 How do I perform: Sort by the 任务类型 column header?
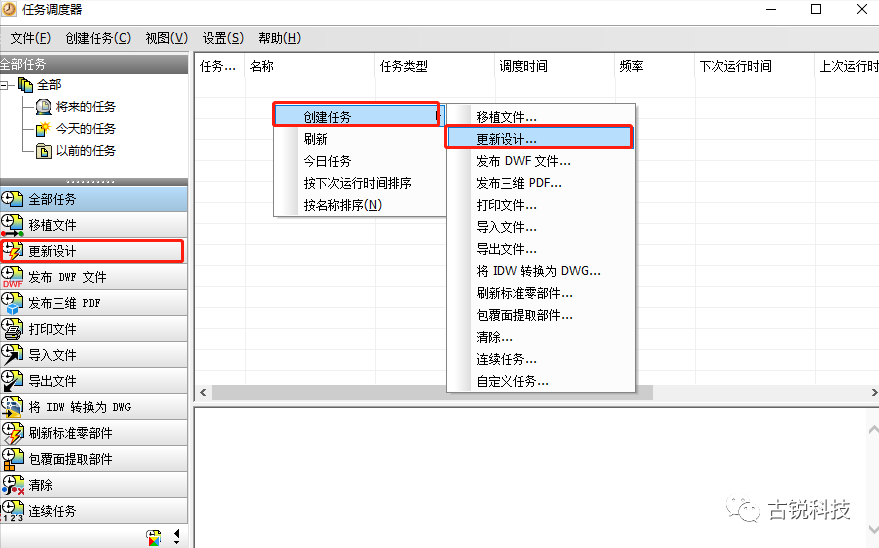[435, 66]
